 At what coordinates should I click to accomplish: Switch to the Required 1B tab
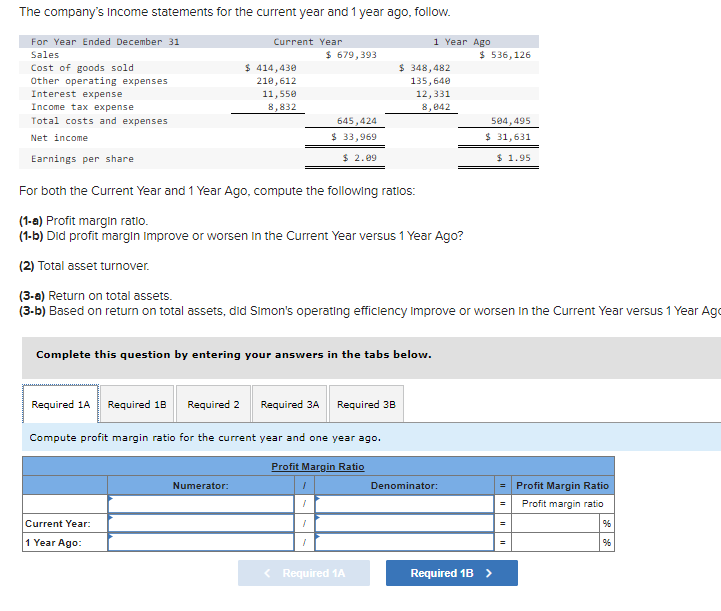[137, 404]
